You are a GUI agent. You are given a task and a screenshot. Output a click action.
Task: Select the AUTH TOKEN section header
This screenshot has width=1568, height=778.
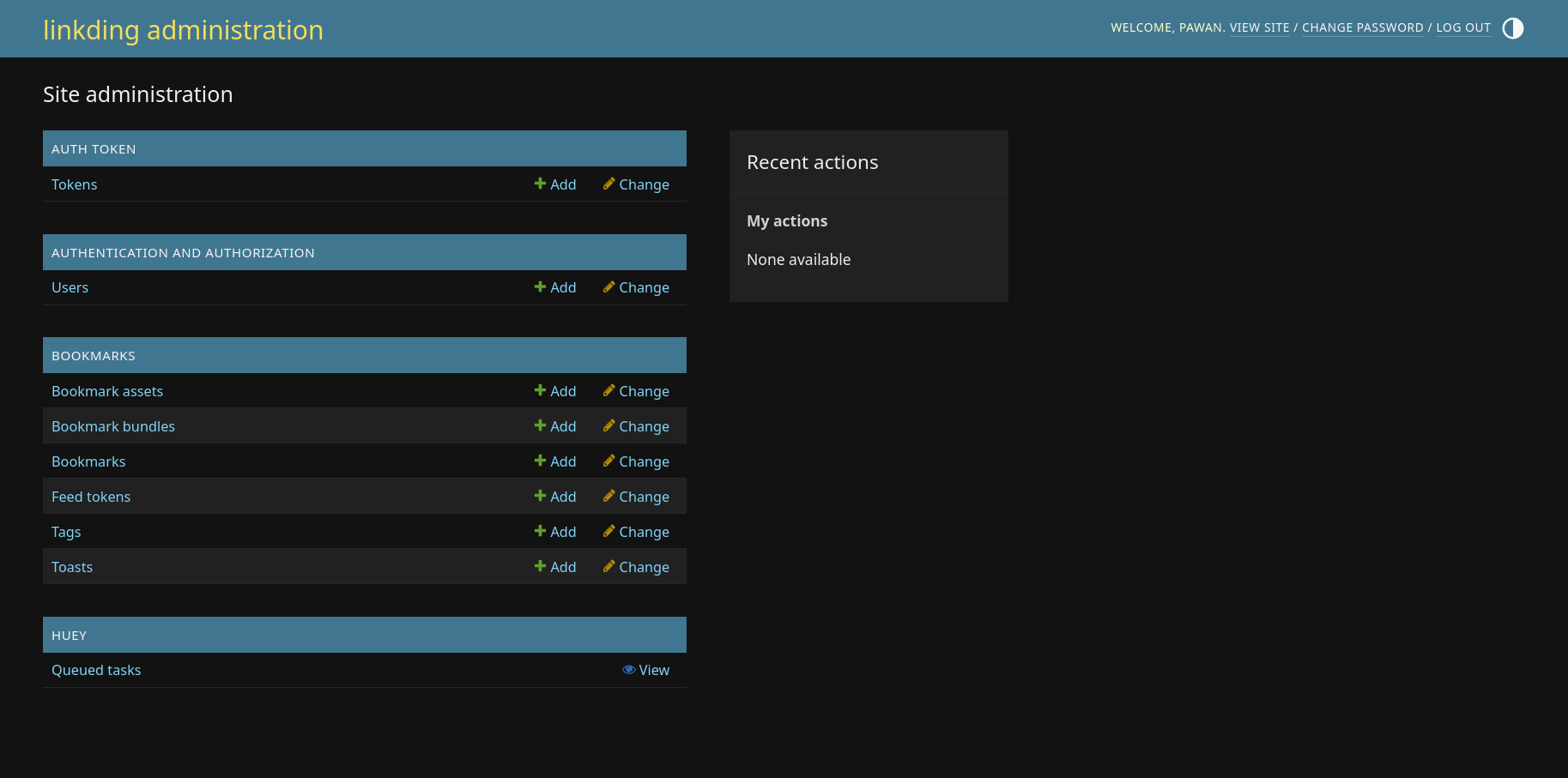94,148
